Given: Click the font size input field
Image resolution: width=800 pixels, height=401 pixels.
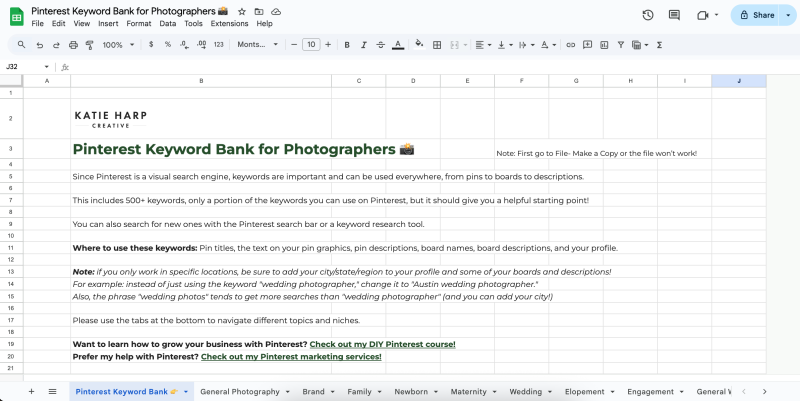Looking at the screenshot, I should pos(310,45).
